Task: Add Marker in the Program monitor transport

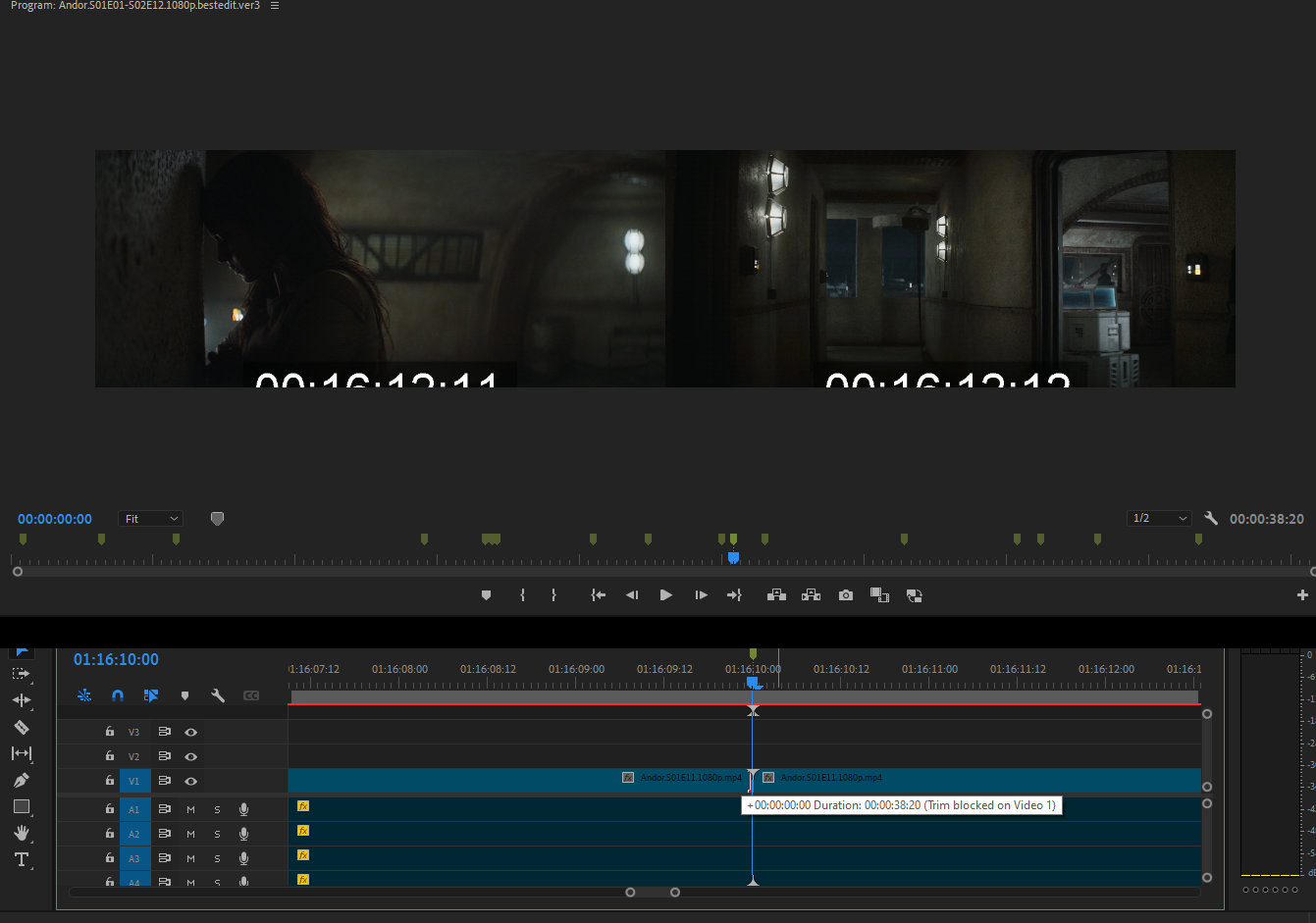Action: [486, 595]
